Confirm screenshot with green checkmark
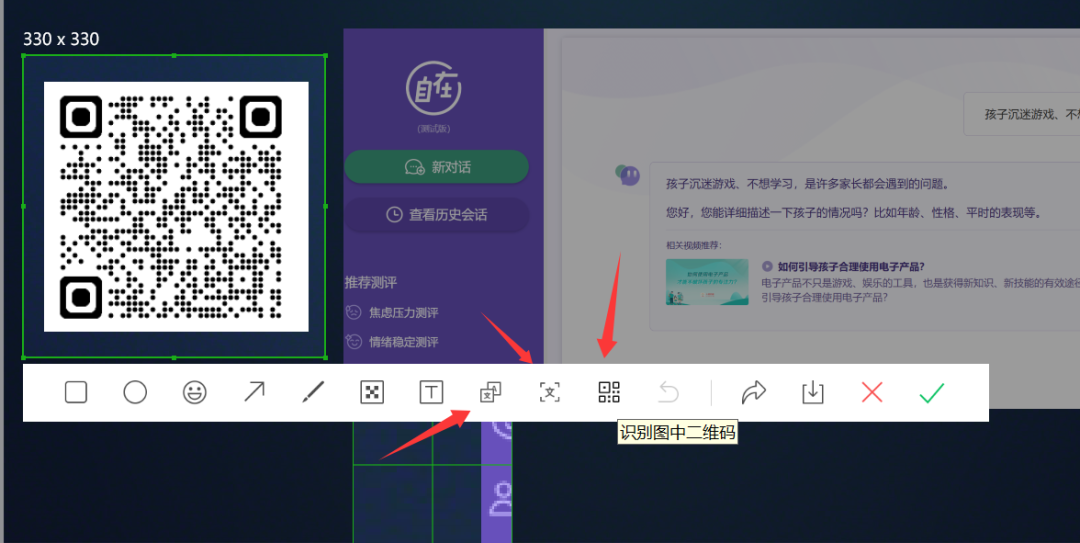 tap(931, 393)
